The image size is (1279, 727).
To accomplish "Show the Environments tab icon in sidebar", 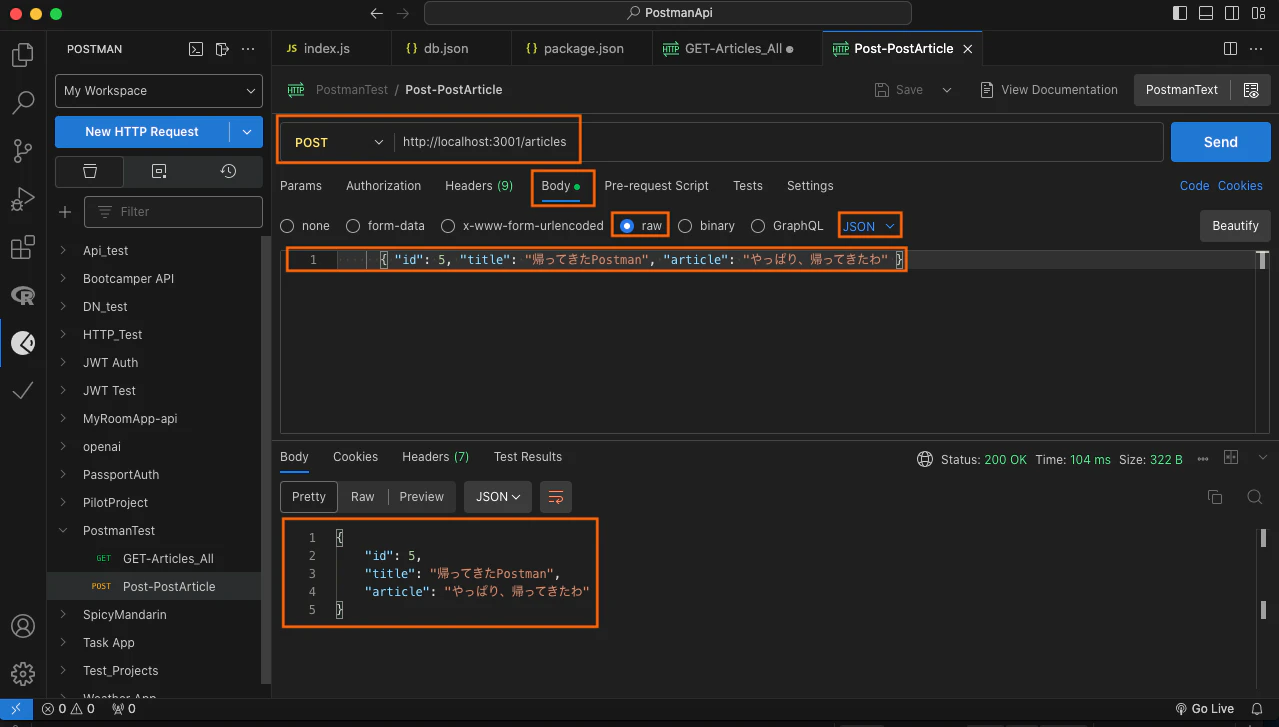I will coord(159,171).
